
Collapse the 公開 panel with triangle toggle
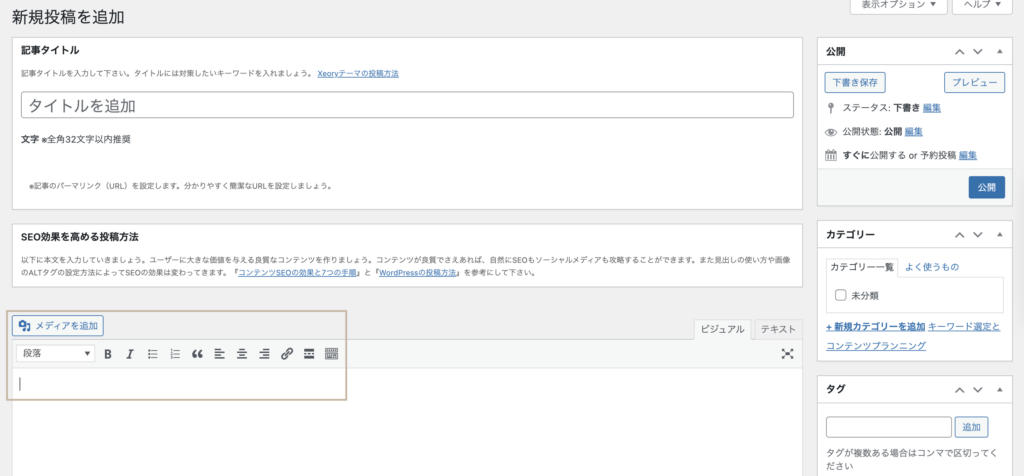click(998, 51)
